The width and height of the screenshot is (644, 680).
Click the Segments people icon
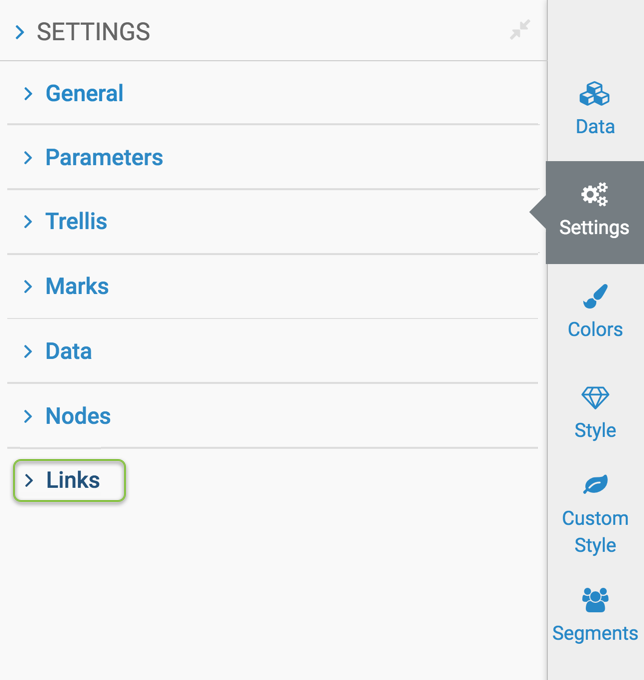coord(595,599)
